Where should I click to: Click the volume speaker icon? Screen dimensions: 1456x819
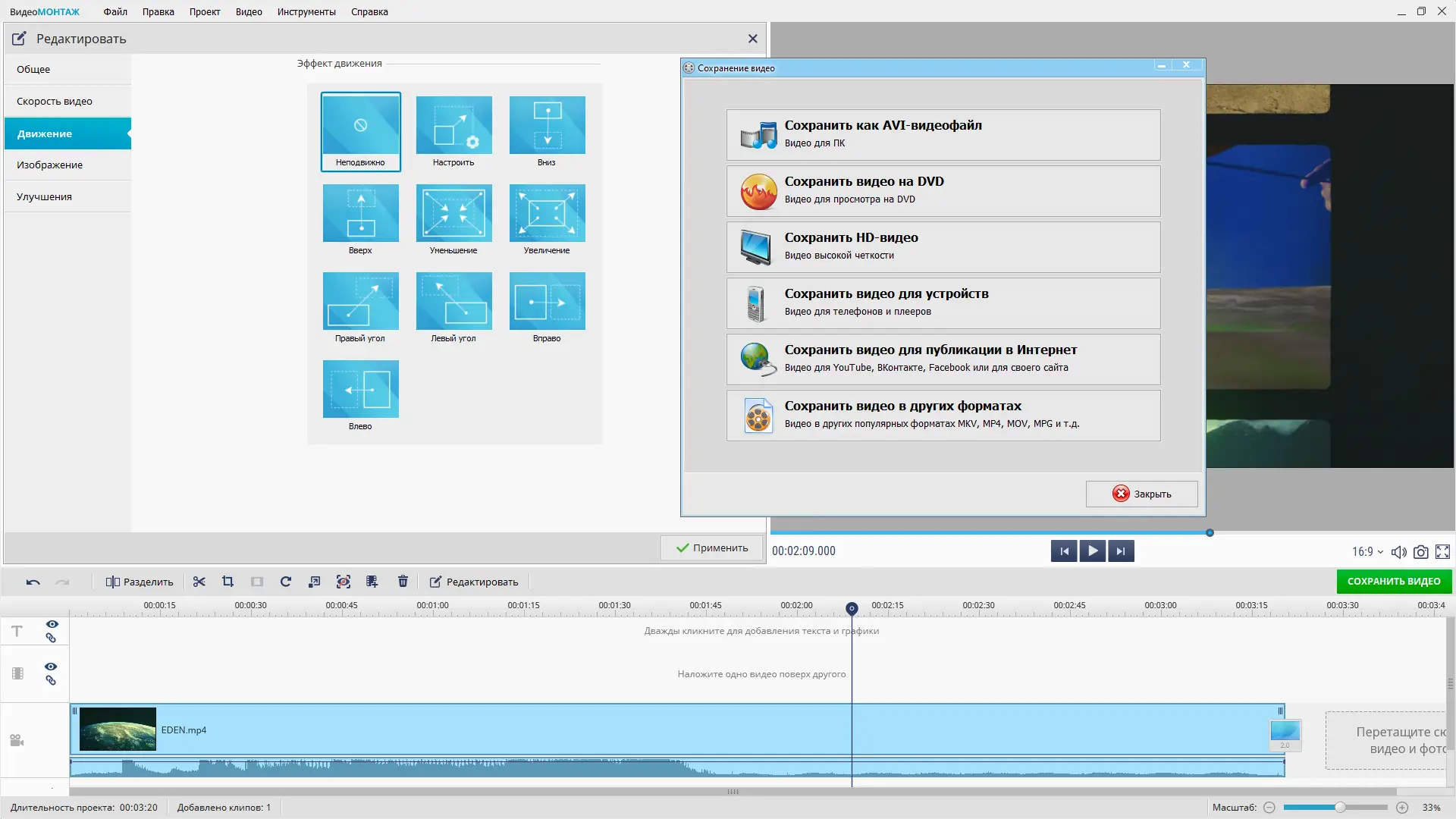coord(1398,552)
